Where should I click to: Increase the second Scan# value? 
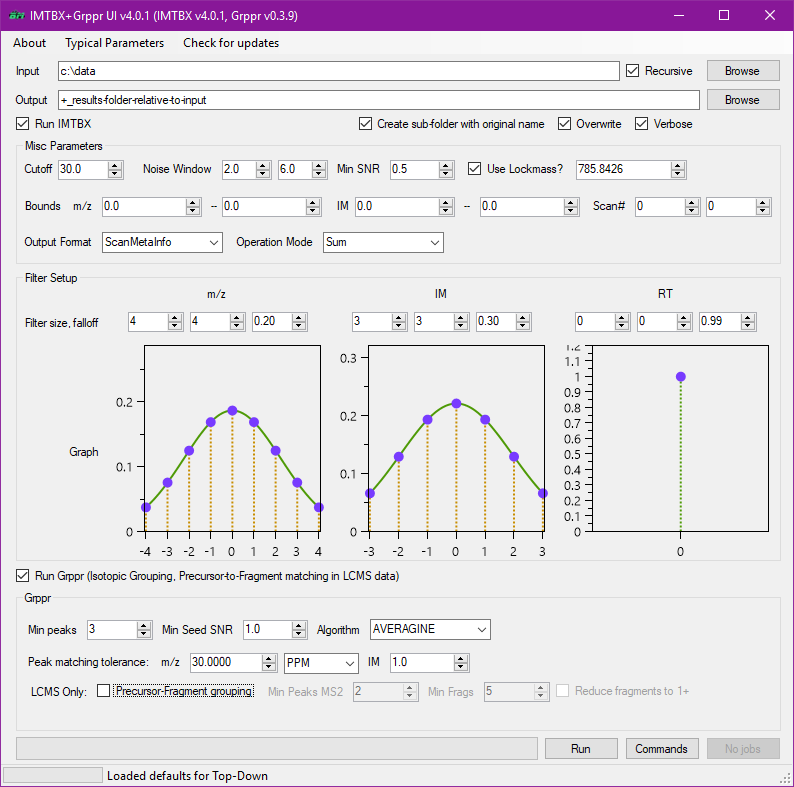[763, 202]
